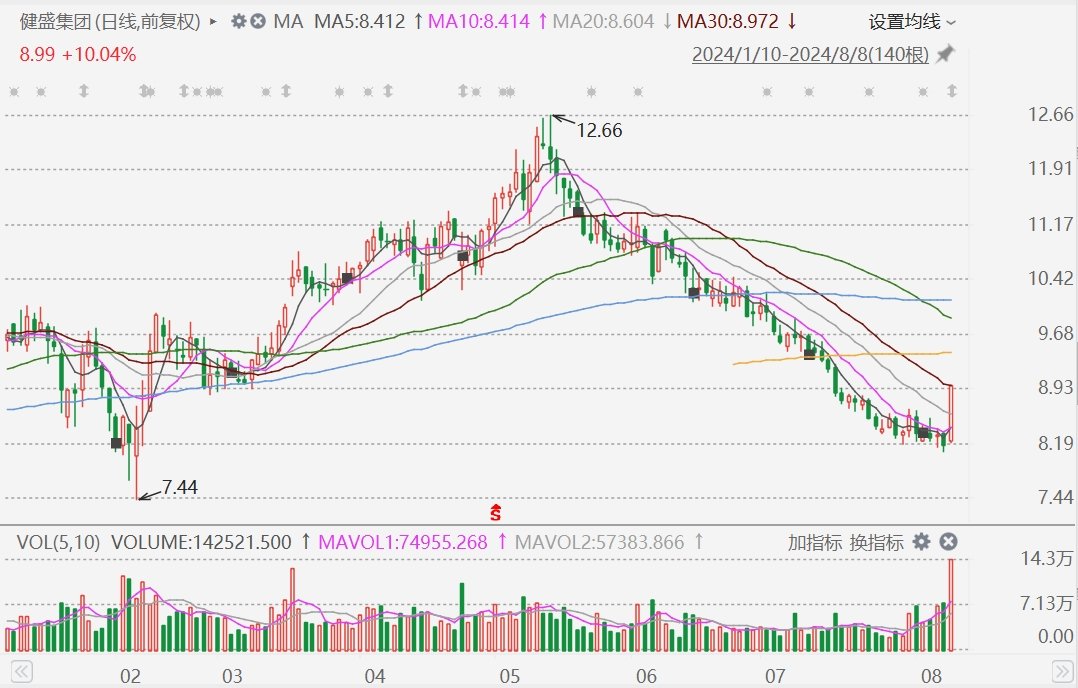Click the 健盛集团(日线,前复权) chart title

[x=110, y=22]
